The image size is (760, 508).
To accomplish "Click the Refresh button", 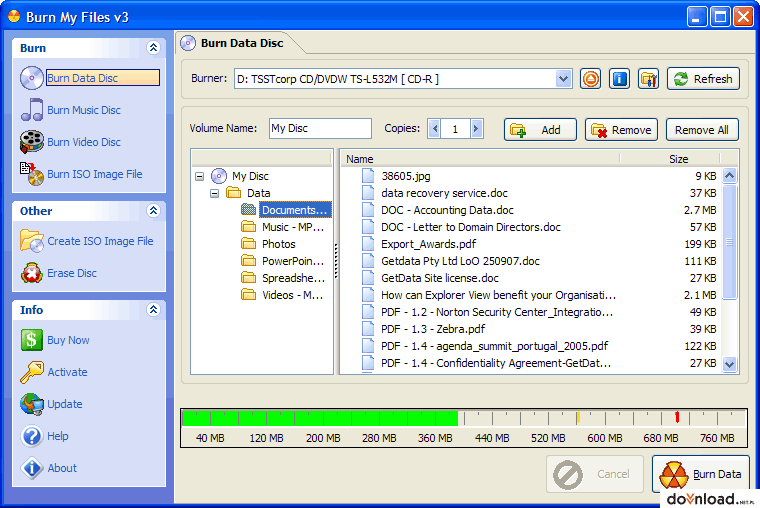I will pos(703,79).
